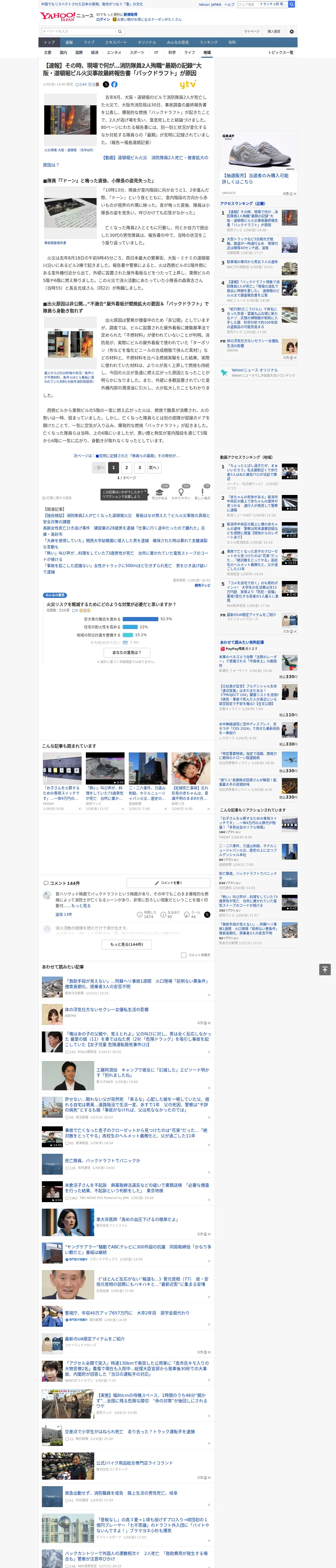Click the コメントを書く button
This screenshot has width=336, height=1568.
pyautogui.click(x=168, y=883)
